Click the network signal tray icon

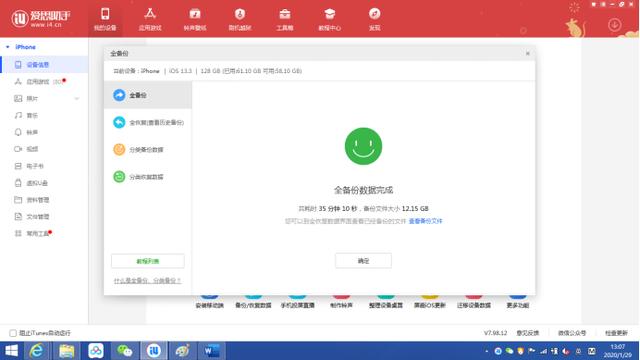(543, 351)
